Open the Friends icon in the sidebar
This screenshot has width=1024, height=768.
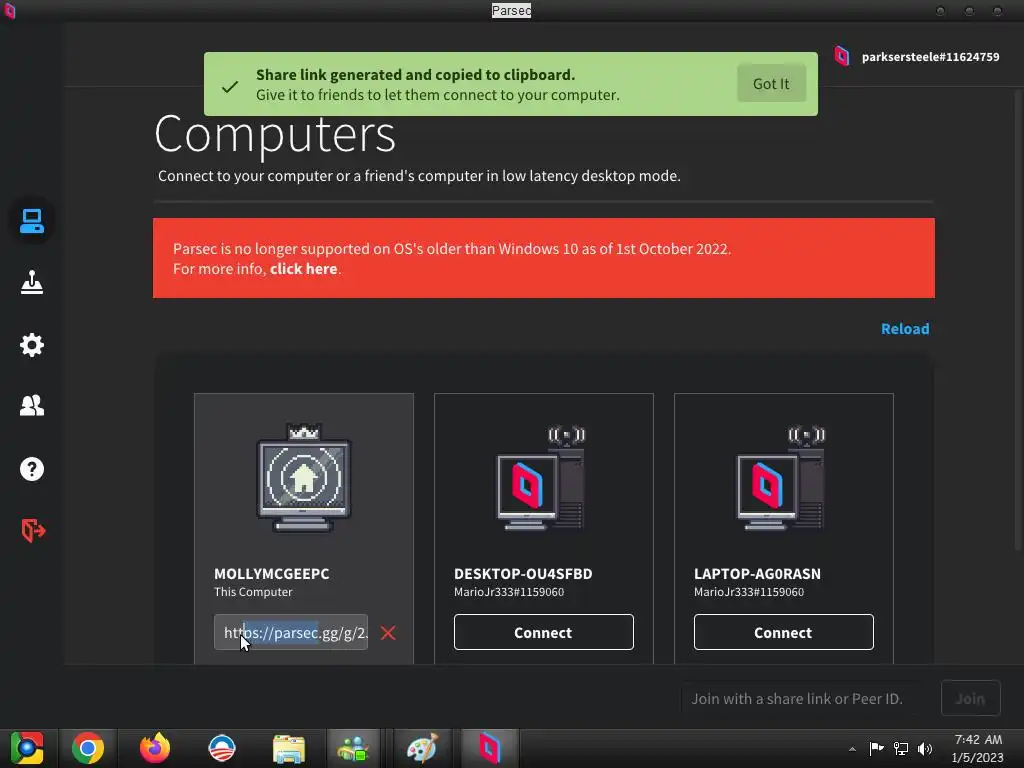click(31, 406)
